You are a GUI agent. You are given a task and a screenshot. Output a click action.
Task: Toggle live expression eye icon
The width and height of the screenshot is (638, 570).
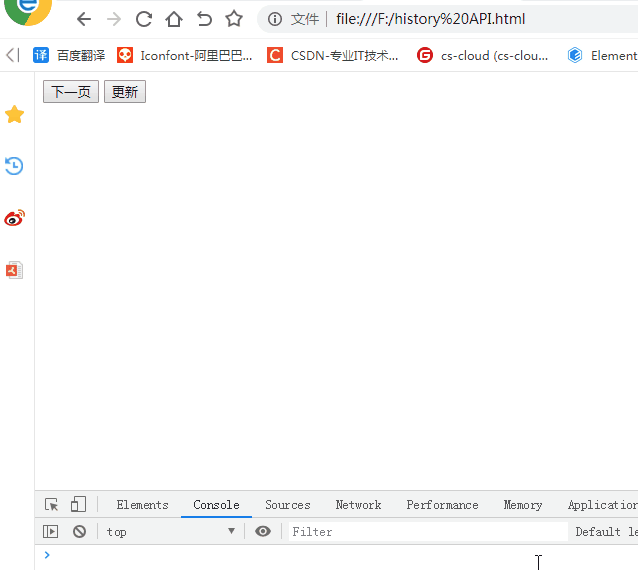(263, 531)
